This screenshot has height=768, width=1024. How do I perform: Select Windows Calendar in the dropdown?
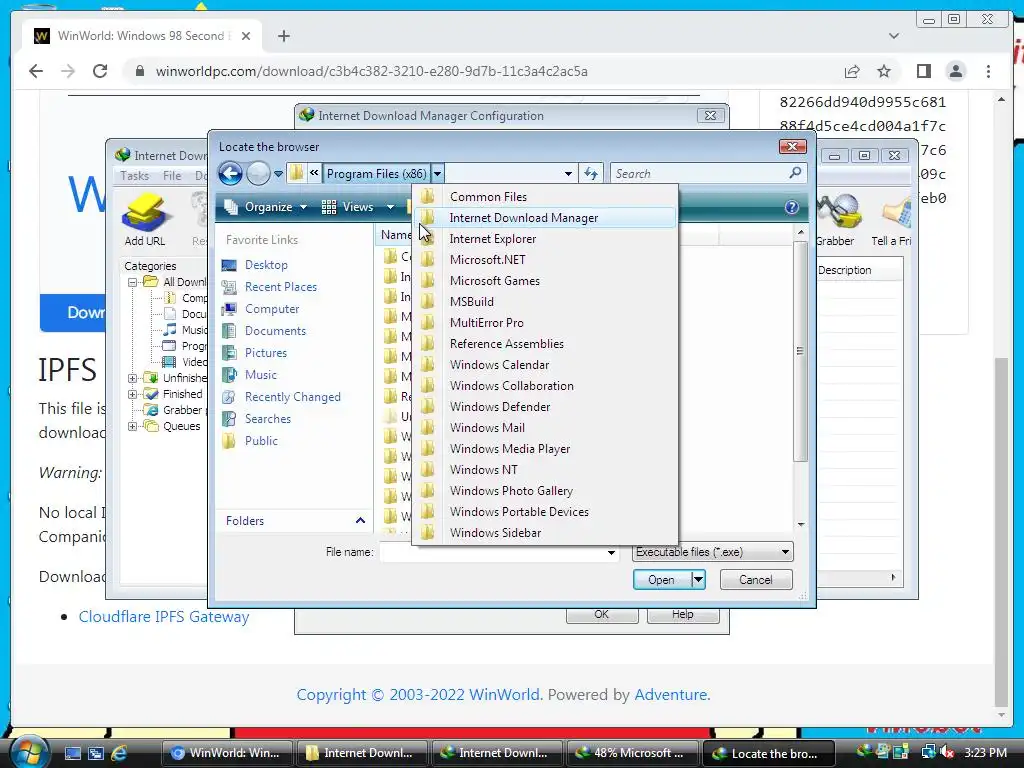click(x=545, y=364)
